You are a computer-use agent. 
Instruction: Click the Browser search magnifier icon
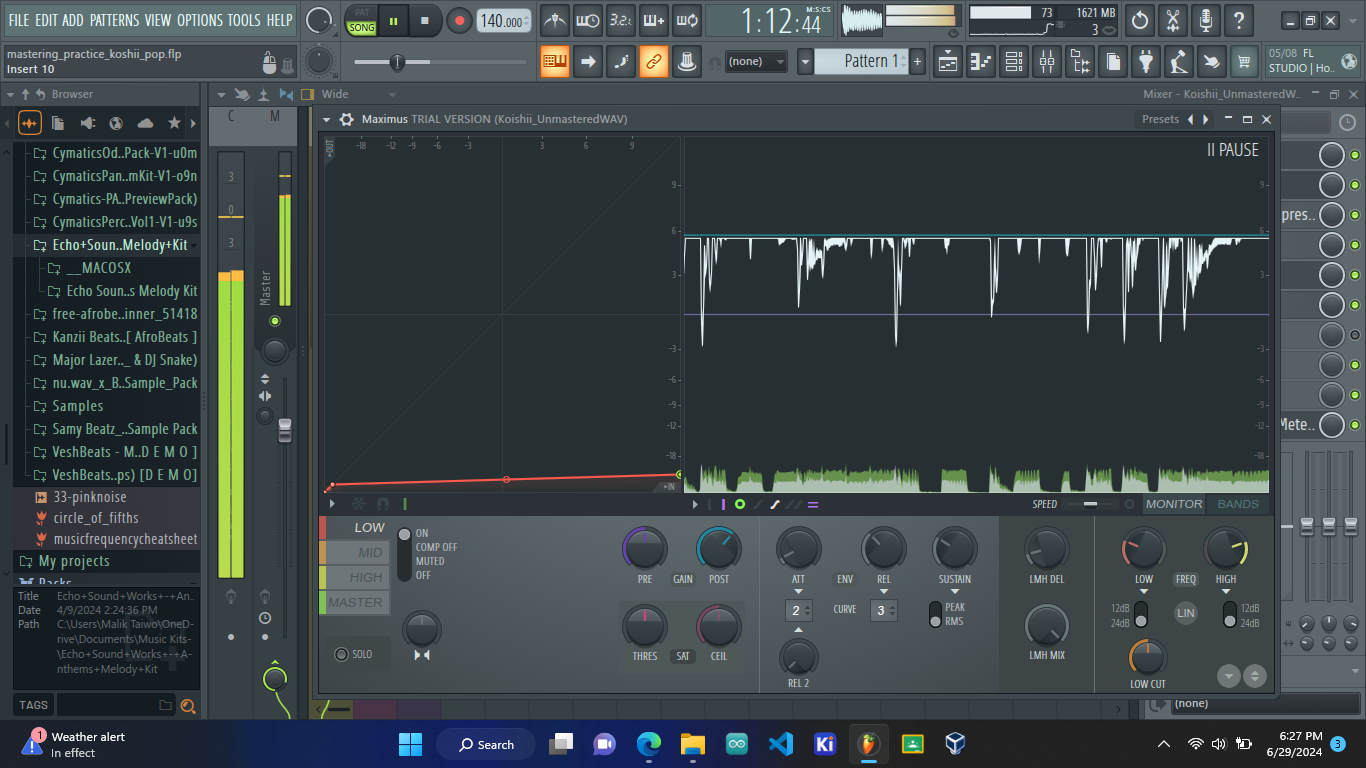[187, 706]
